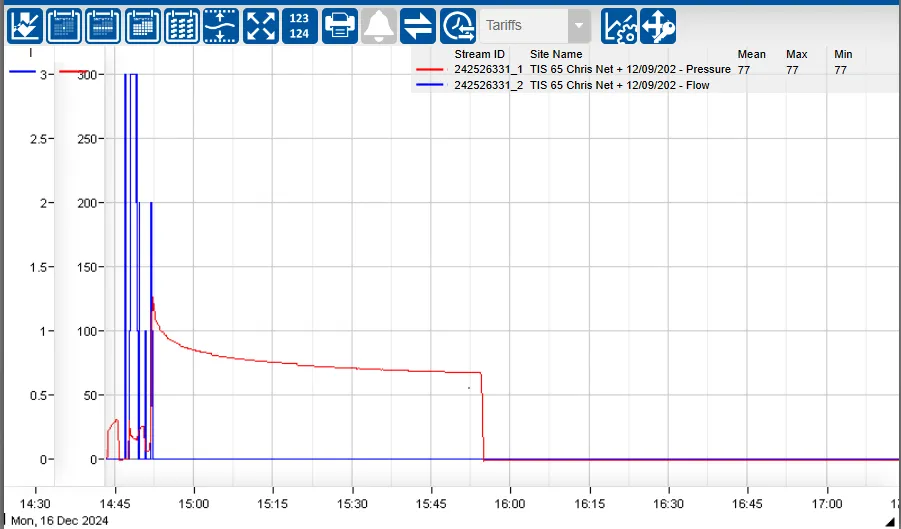
Task: Click the move arrows with key icon
Action: coord(658,26)
